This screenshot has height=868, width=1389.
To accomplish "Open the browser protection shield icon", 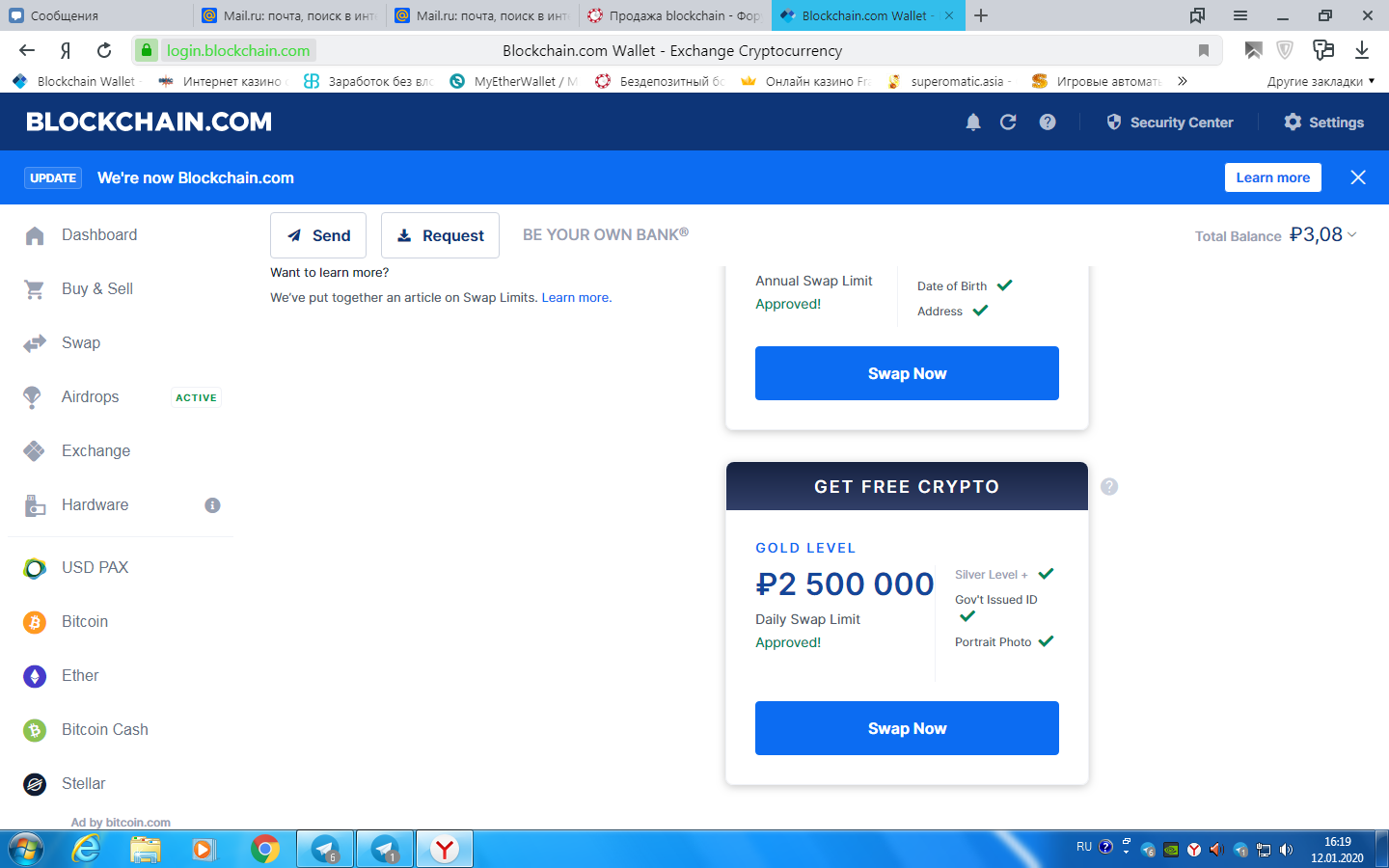I will 1285,50.
